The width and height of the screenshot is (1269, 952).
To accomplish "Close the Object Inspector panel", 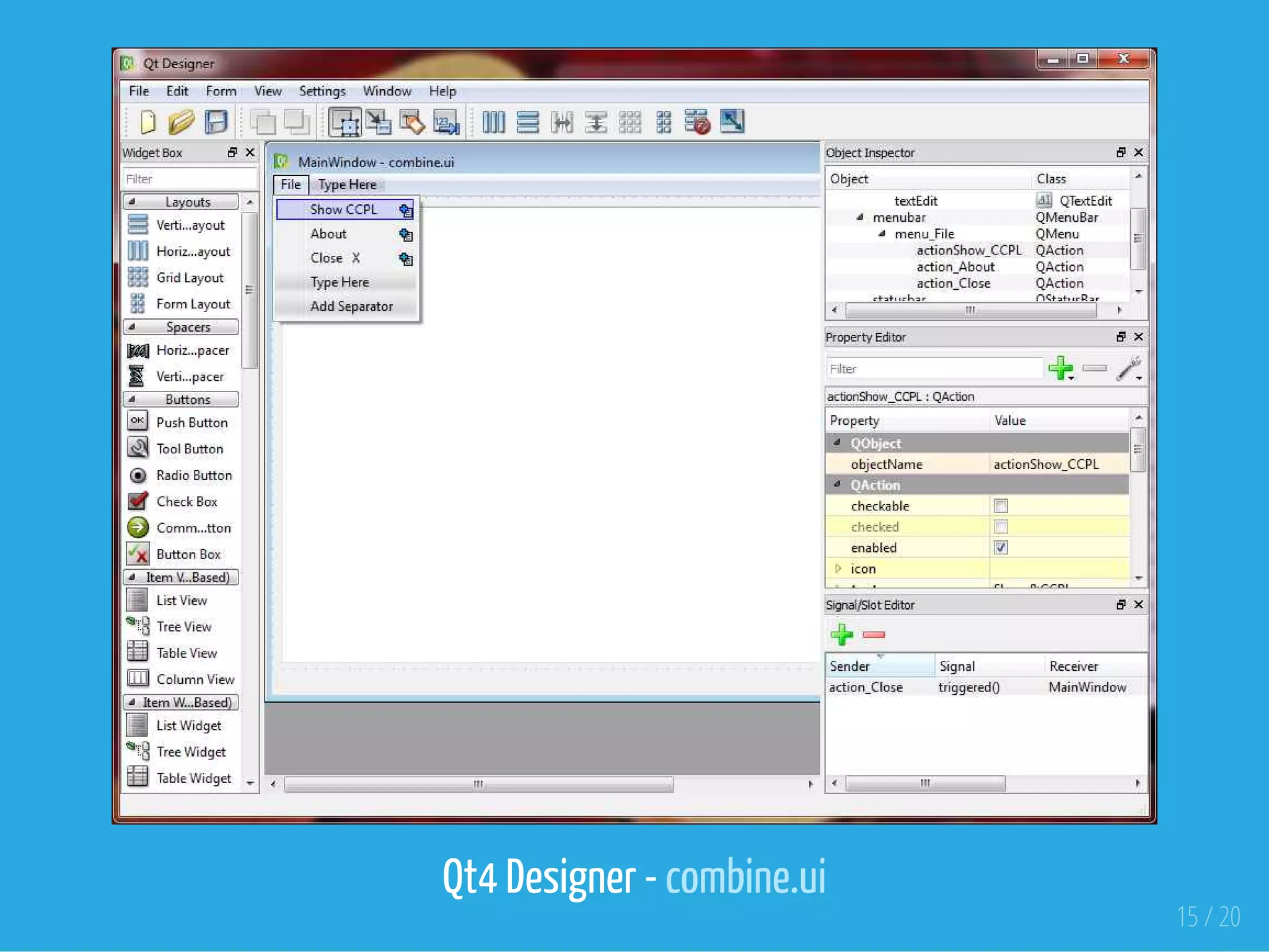I will coord(1138,152).
